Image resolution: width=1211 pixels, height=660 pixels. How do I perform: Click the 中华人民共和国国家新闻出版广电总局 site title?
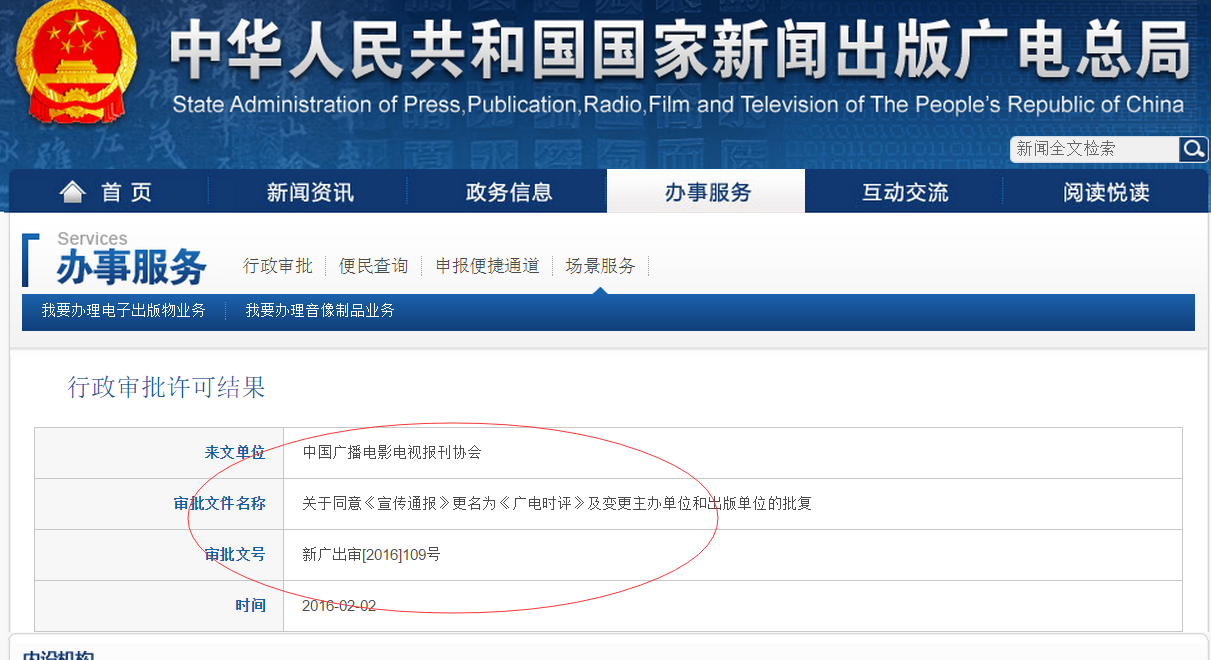click(680, 51)
